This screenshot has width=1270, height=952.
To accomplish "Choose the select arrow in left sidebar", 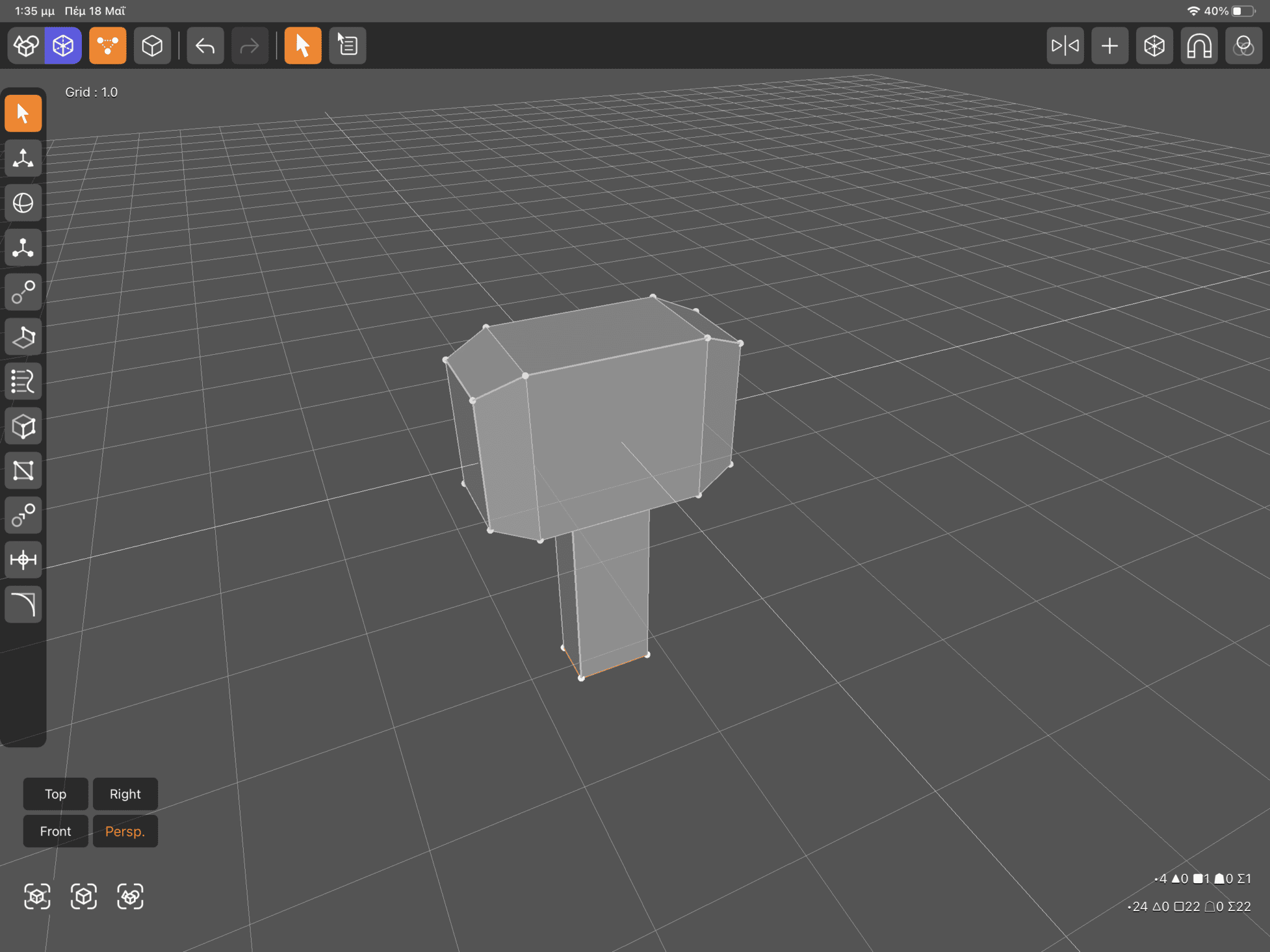I will click(x=24, y=113).
